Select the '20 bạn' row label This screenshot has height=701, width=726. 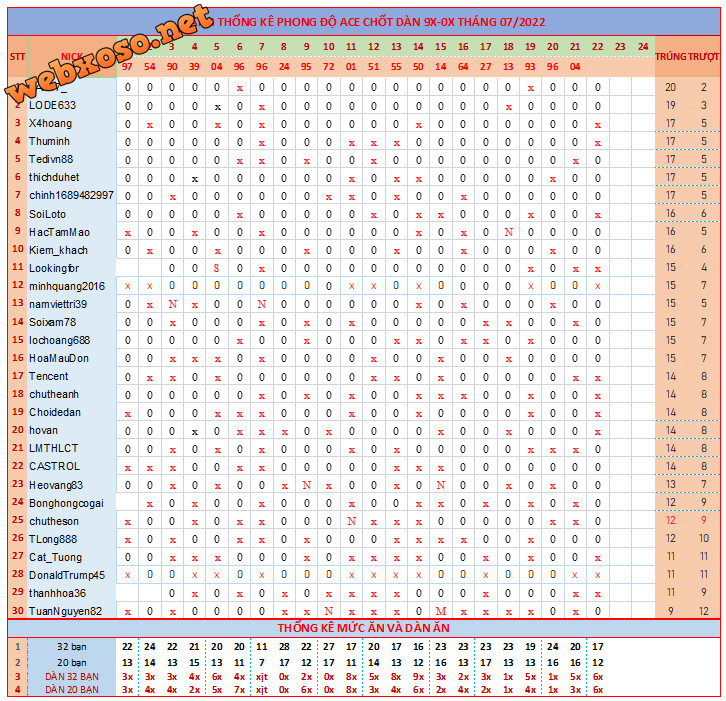(72, 663)
